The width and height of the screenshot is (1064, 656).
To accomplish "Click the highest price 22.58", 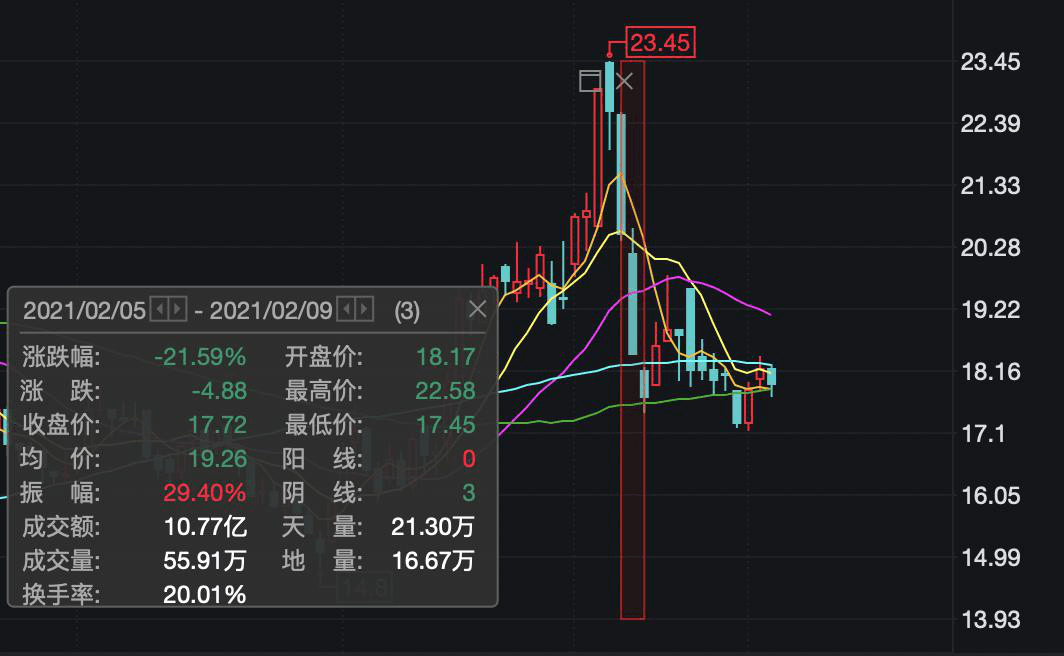I will click(445, 391).
